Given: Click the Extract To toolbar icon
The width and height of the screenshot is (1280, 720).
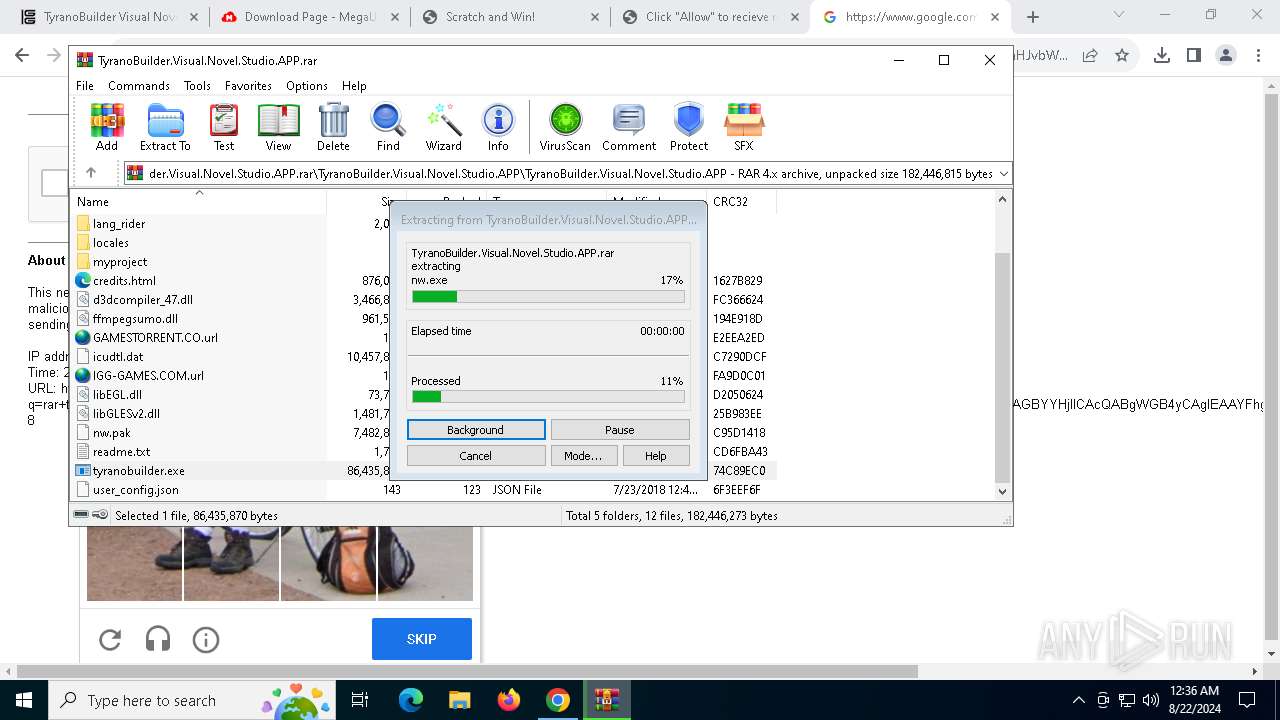Looking at the screenshot, I should coord(165,127).
